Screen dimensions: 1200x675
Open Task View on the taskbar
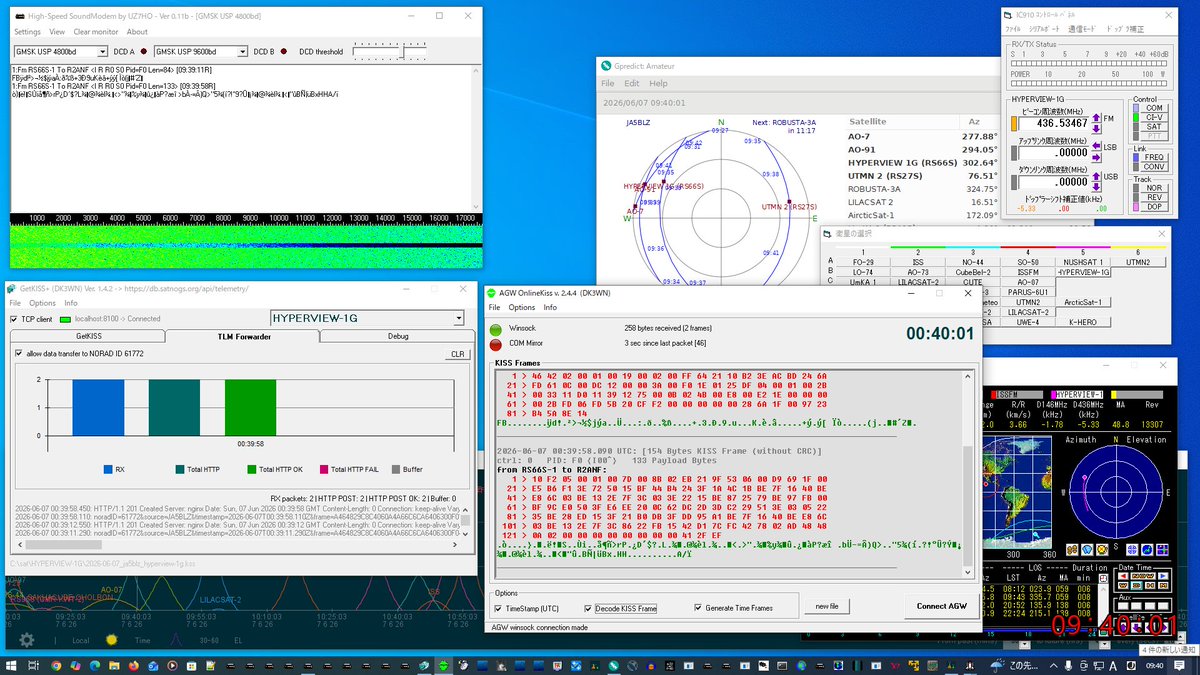[x=33, y=666]
